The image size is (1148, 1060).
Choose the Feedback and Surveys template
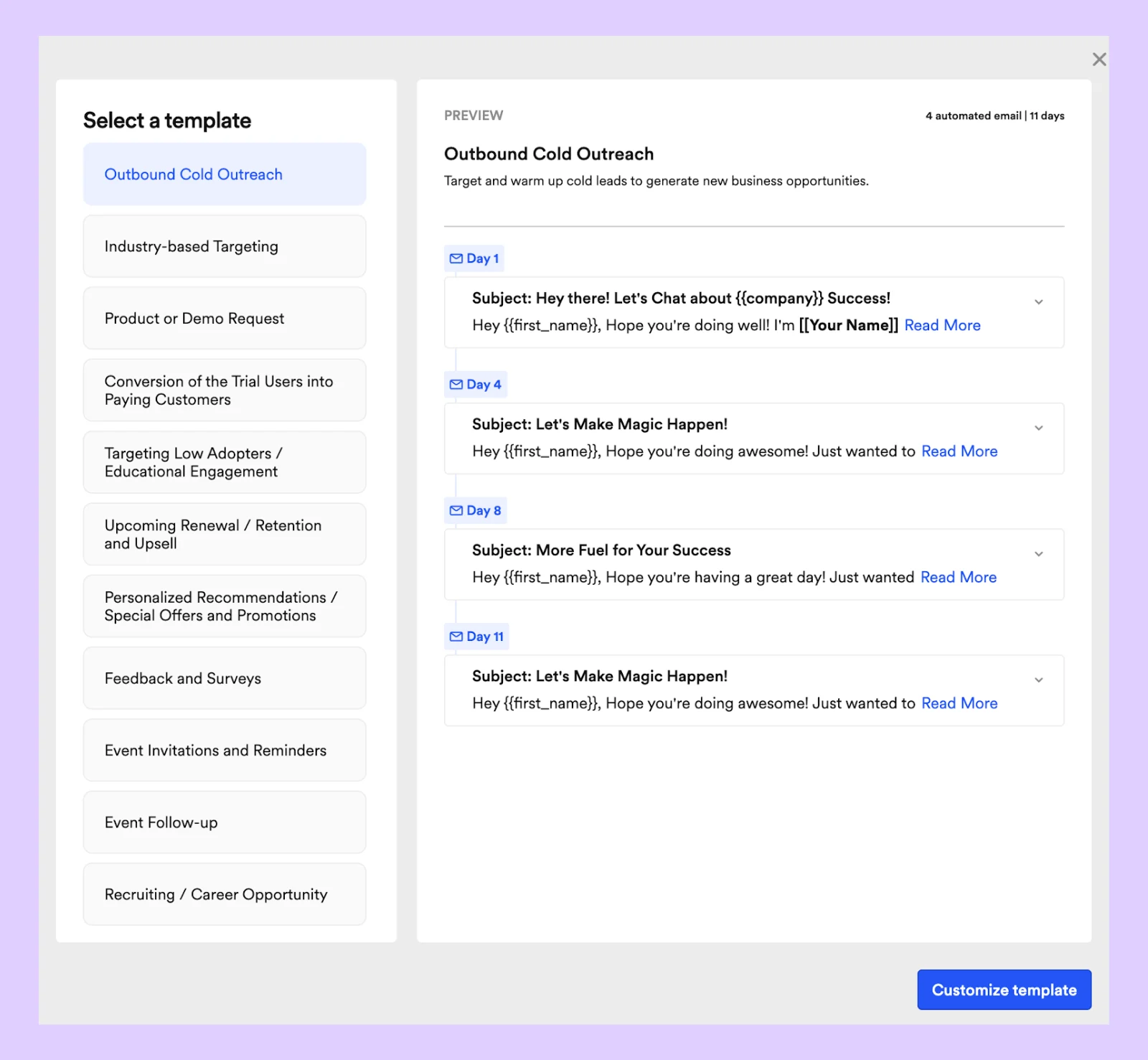tap(225, 678)
